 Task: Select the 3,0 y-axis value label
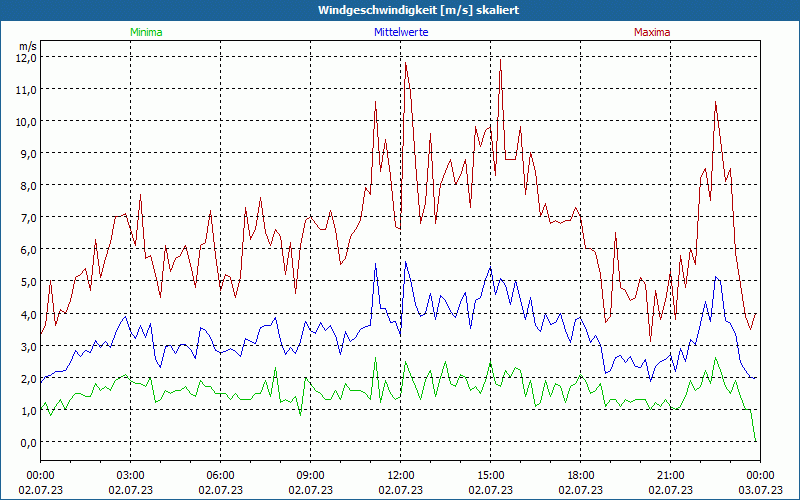click(x=27, y=346)
